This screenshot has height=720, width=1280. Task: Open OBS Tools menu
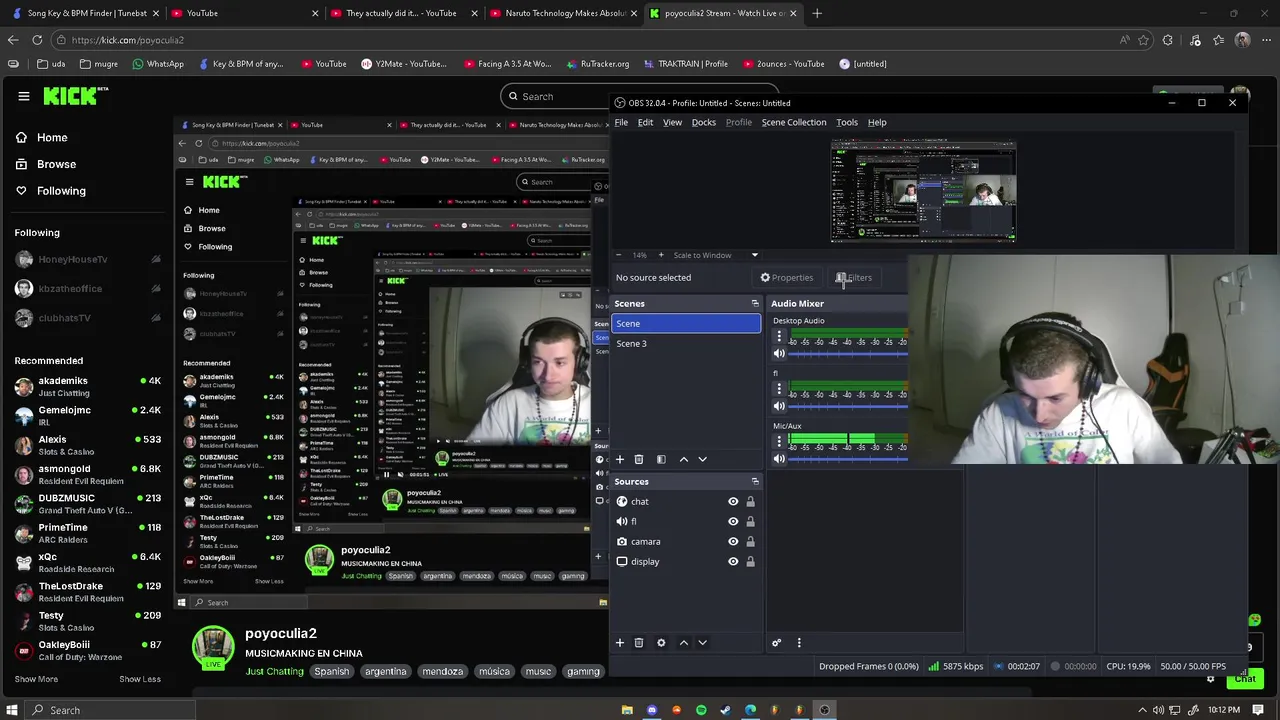tap(847, 122)
